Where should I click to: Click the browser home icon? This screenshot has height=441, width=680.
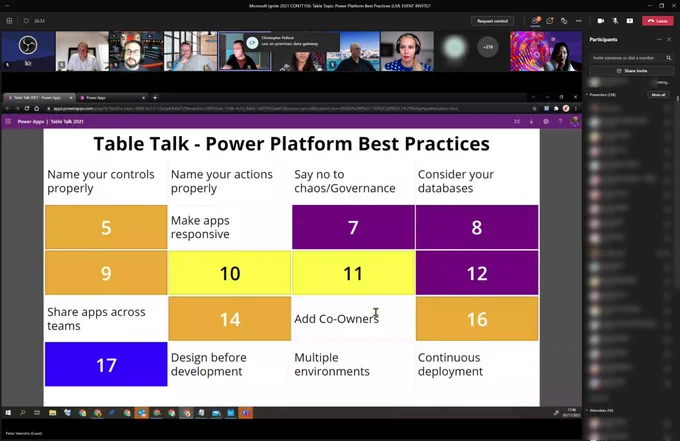(37, 108)
